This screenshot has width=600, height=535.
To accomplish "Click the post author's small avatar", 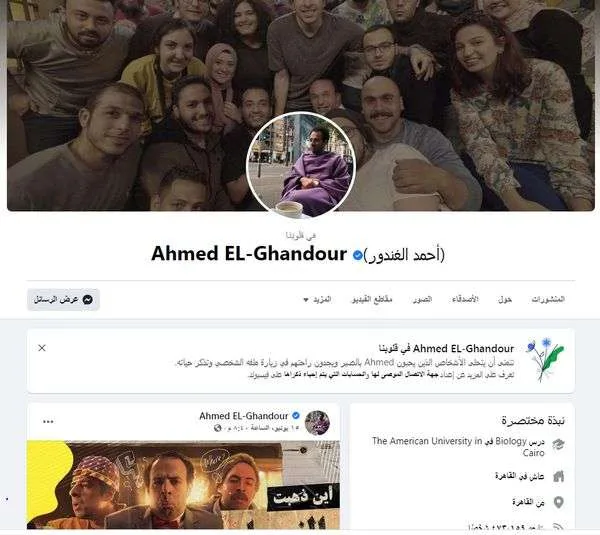I will [x=317, y=422].
